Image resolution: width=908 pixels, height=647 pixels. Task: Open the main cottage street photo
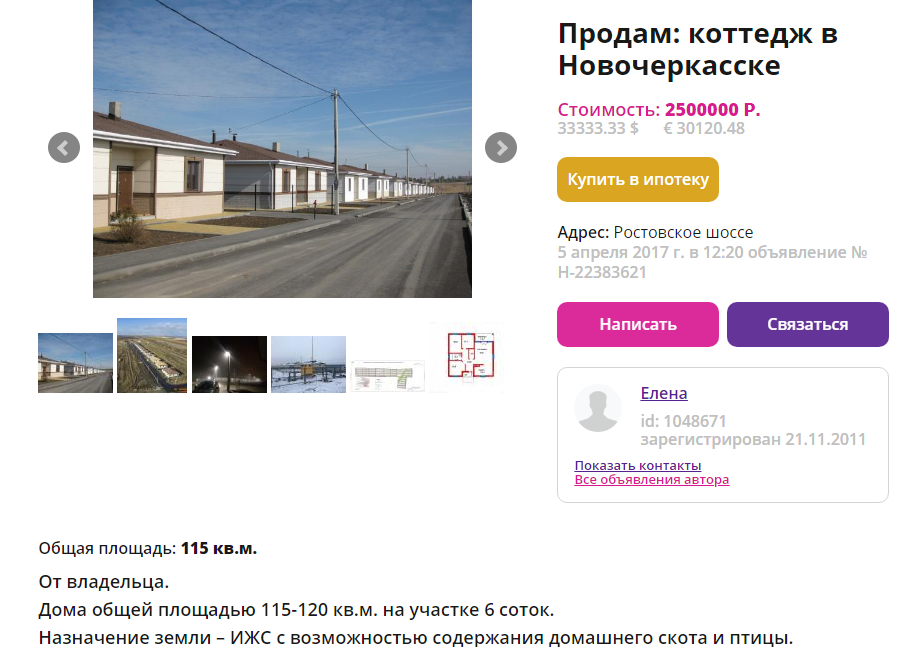pos(282,149)
